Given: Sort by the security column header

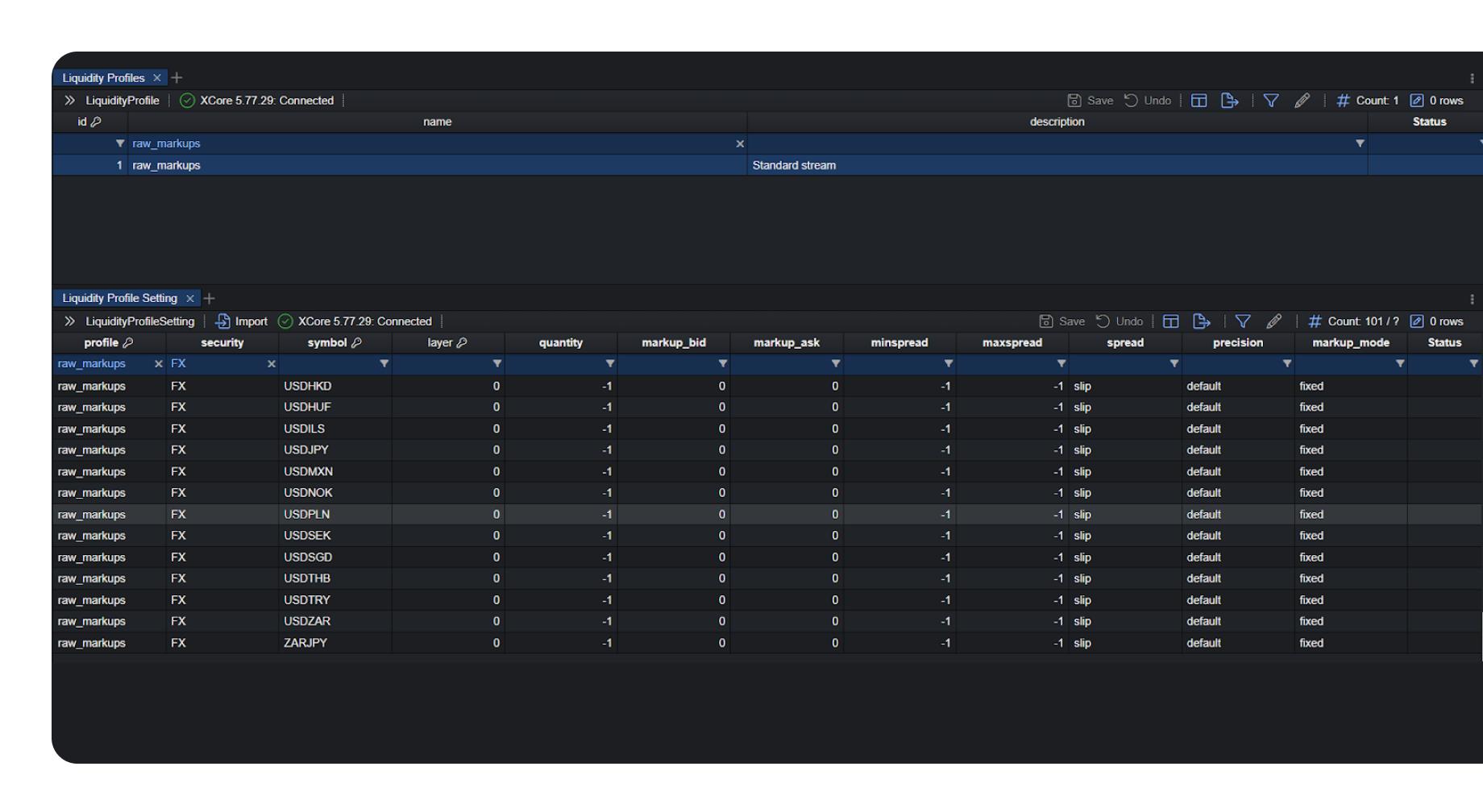Looking at the screenshot, I should coord(222,342).
